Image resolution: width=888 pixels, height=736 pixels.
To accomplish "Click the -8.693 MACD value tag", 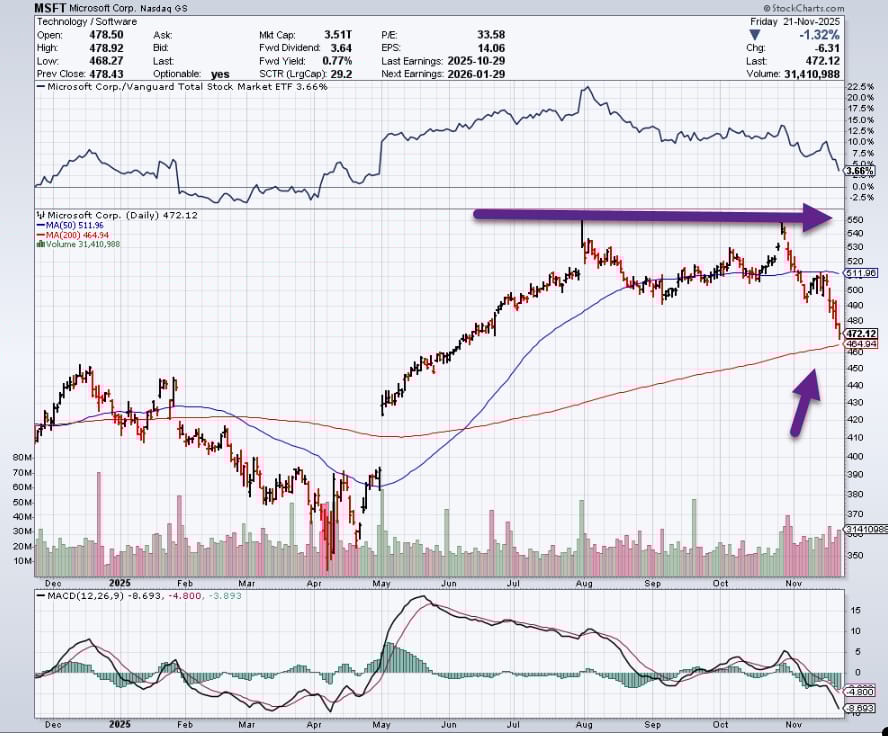I will [x=860, y=708].
